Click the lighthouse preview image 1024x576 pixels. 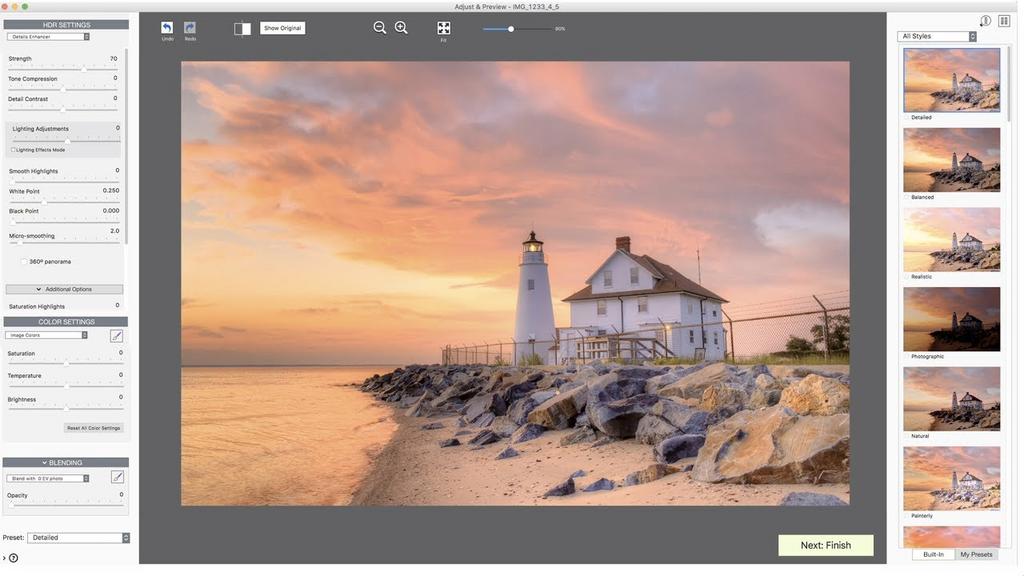click(x=515, y=283)
